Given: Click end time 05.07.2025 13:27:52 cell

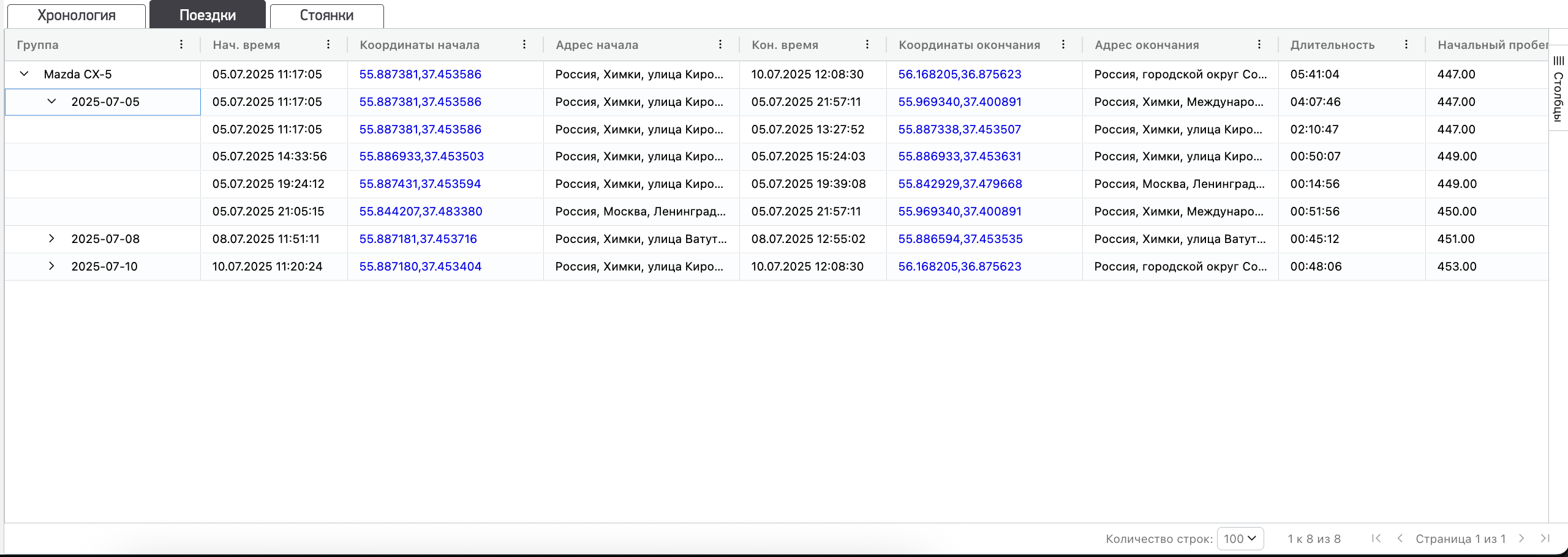Looking at the screenshot, I should [813, 129].
